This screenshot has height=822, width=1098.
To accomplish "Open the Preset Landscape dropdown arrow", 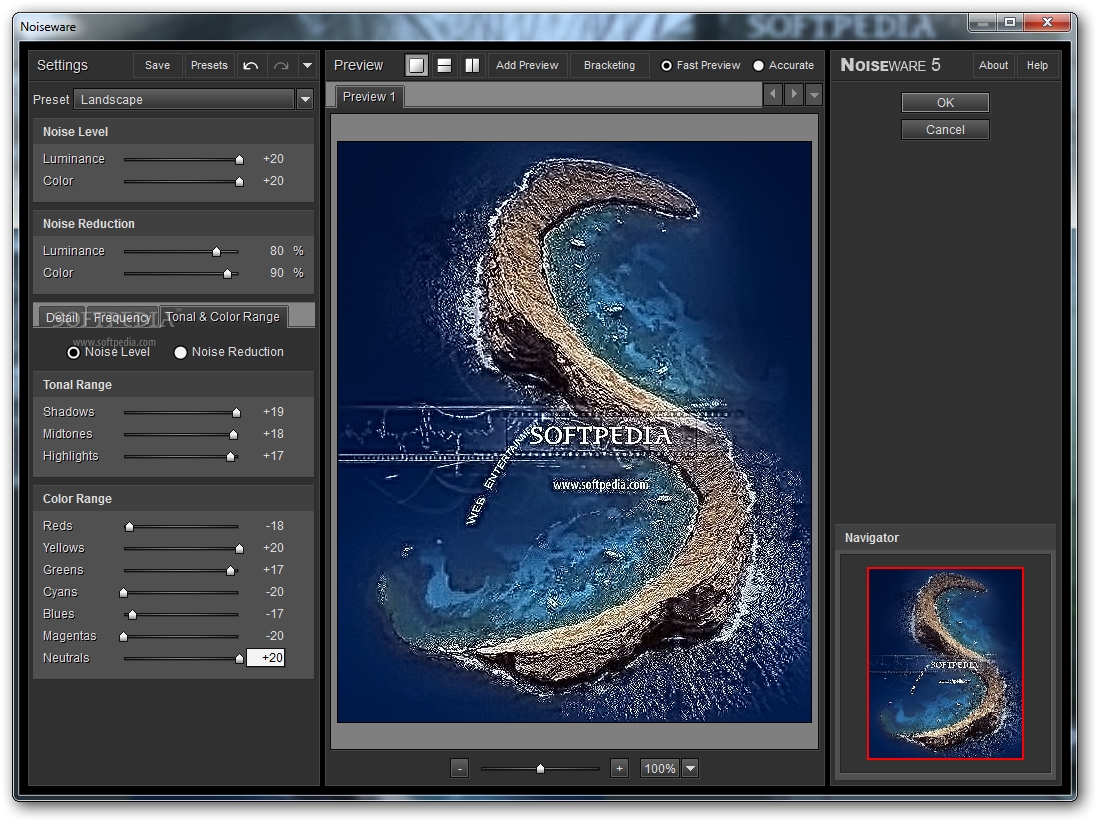I will tap(305, 99).
